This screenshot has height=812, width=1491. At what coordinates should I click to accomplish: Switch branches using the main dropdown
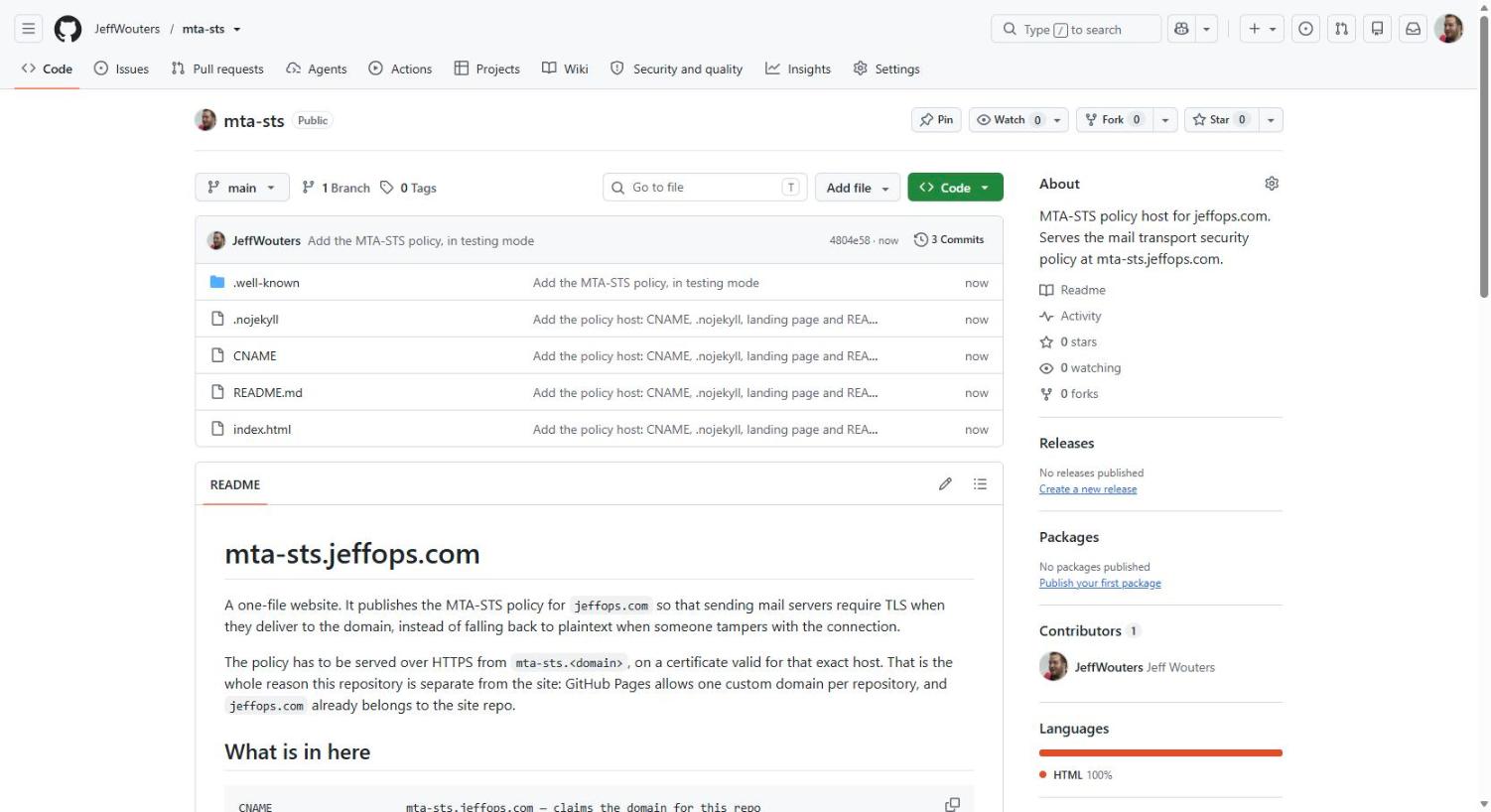click(x=242, y=188)
